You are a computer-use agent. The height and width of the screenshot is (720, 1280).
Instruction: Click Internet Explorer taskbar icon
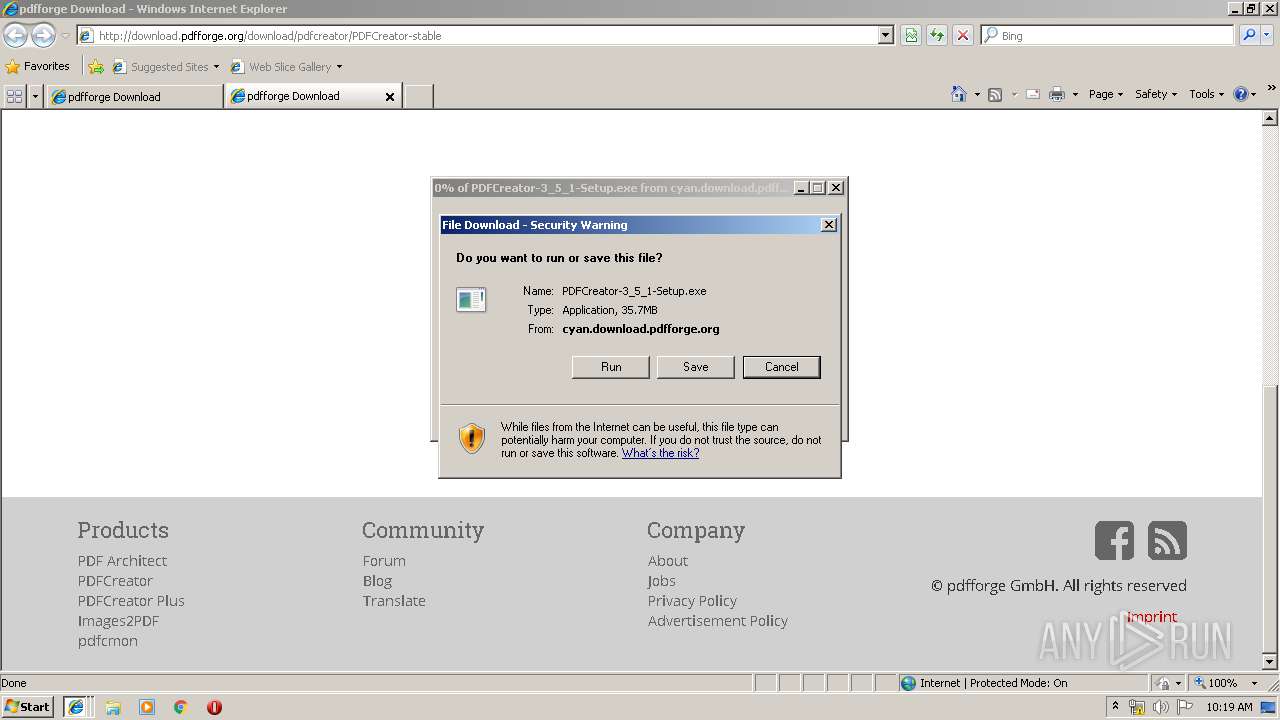pyautogui.click(x=76, y=707)
